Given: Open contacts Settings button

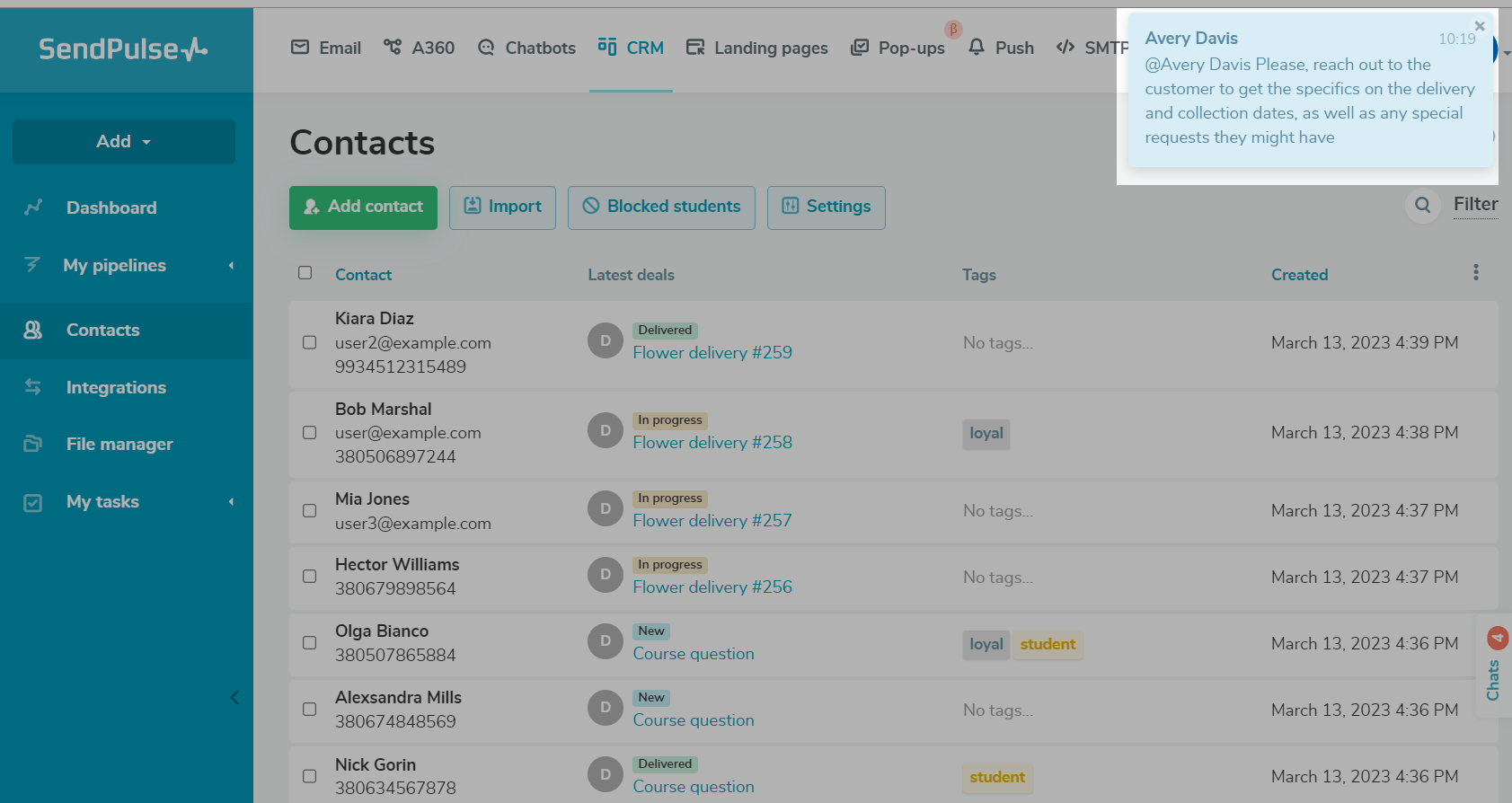Looking at the screenshot, I should tap(827, 207).
